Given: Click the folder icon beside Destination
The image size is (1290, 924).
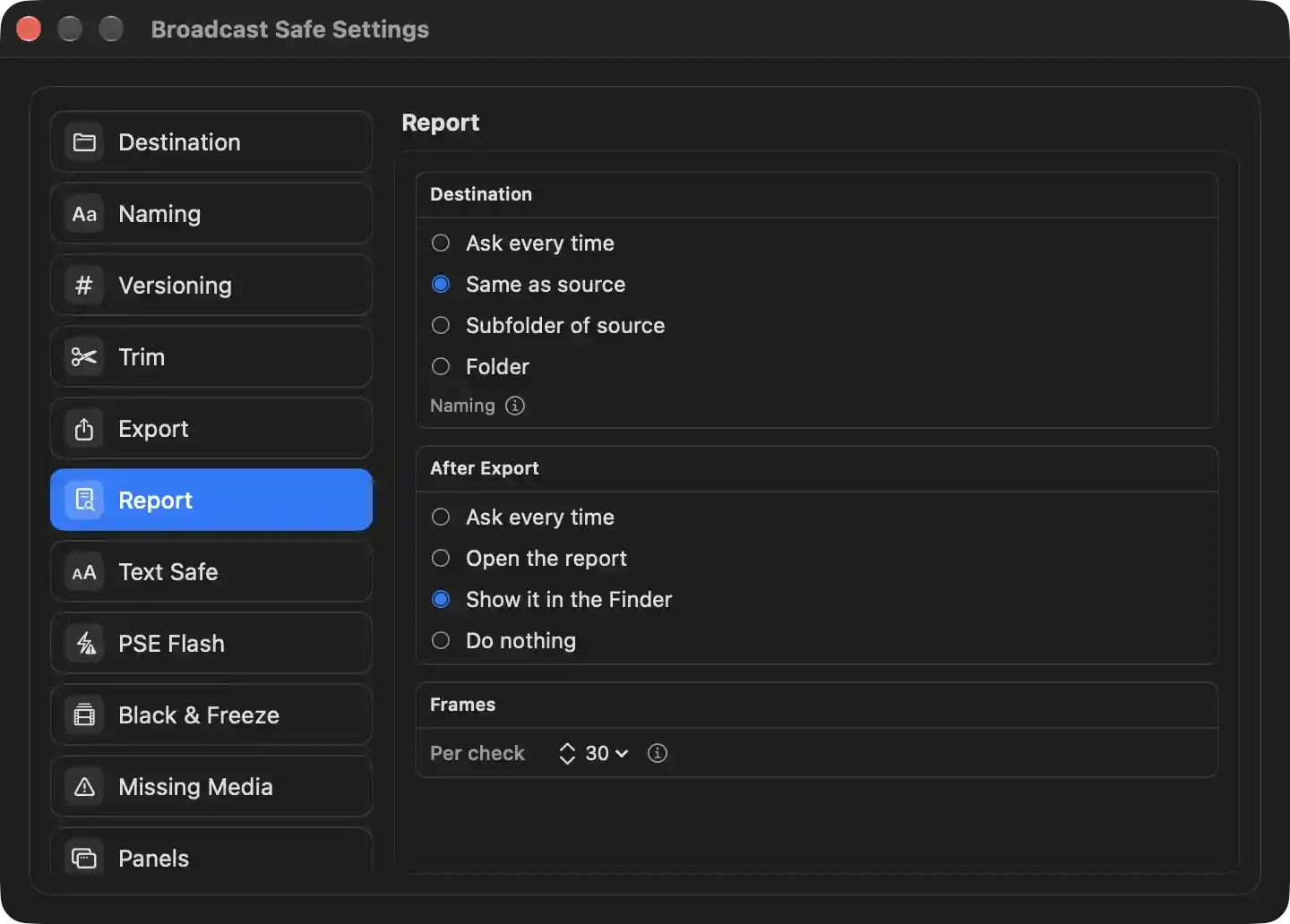Looking at the screenshot, I should tap(84, 142).
